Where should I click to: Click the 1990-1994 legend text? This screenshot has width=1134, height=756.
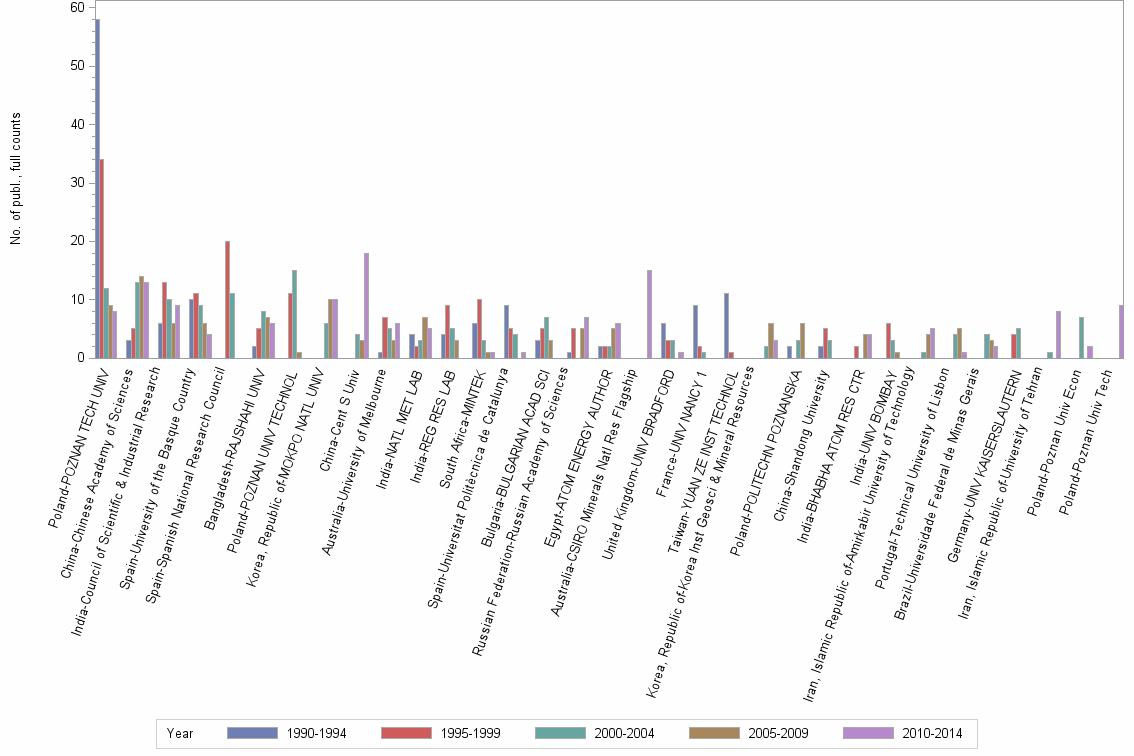point(316,733)
